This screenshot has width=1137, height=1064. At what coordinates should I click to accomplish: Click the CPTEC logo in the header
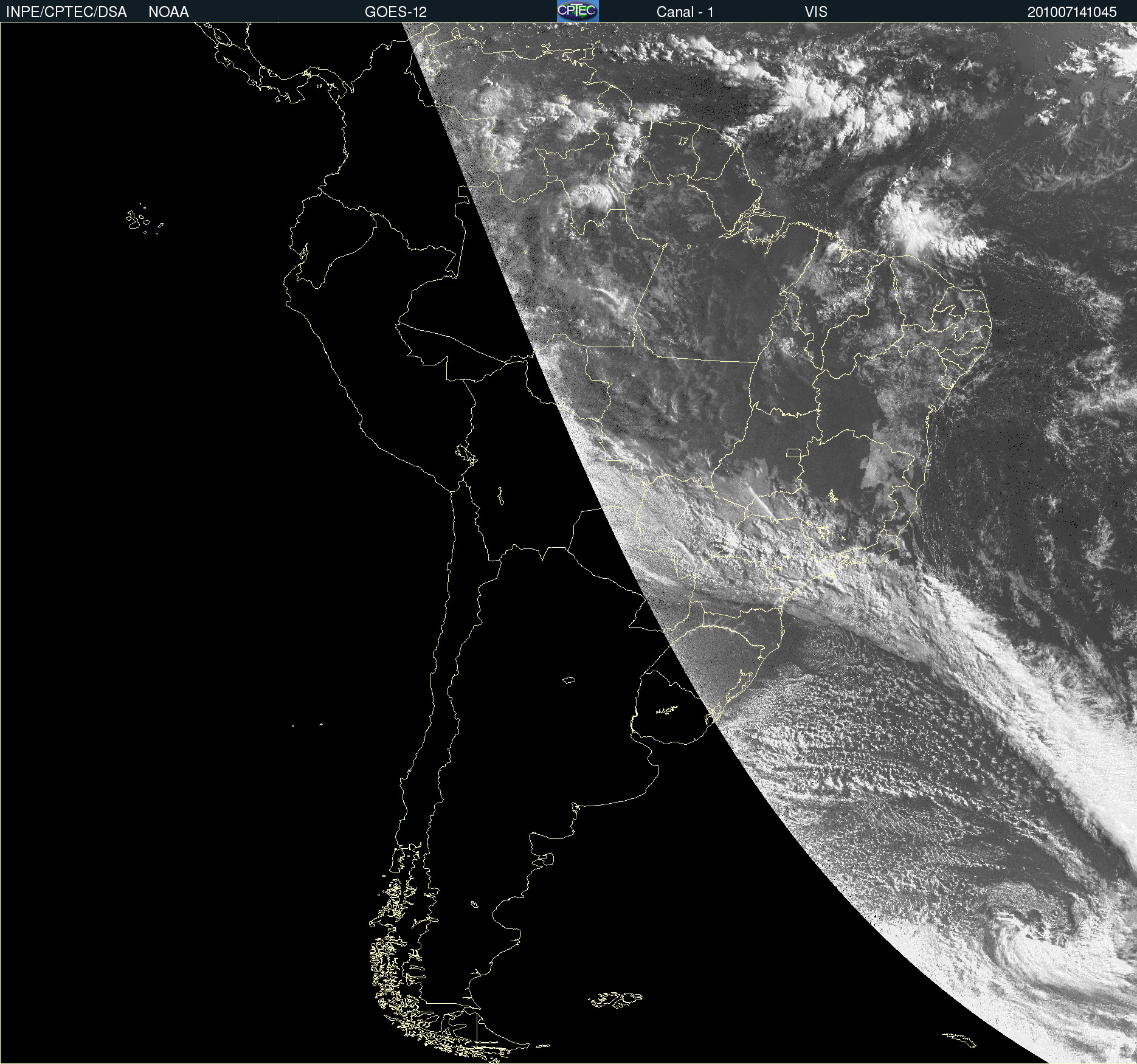pos(578,11)
